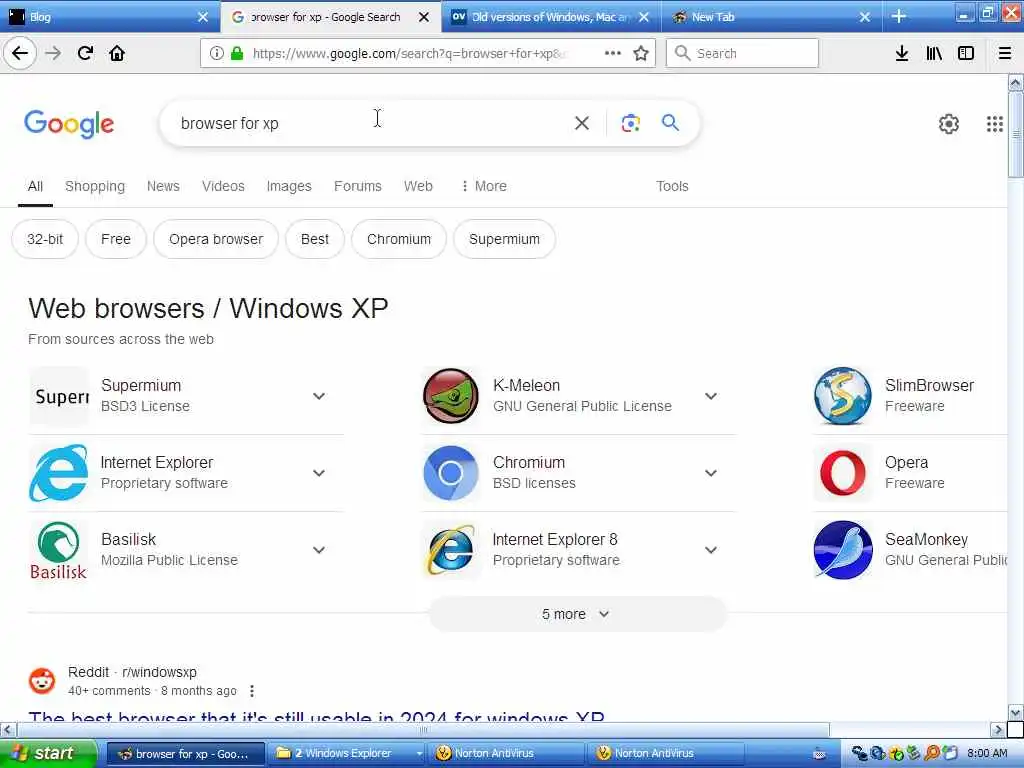Screen dimensions: 1024x768
Task: Expand the Internet Explorer entry chevron
Action: (319, 473)
